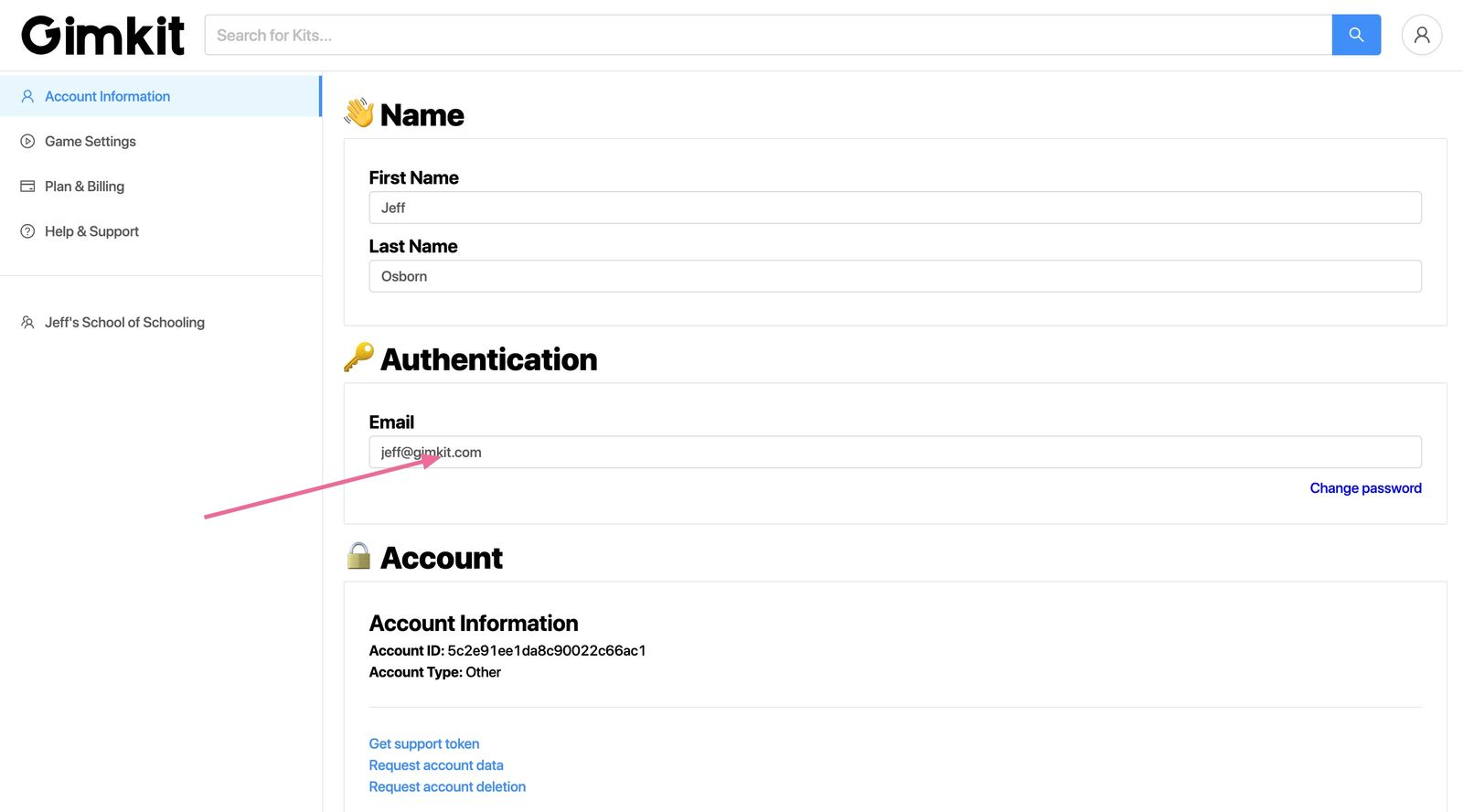
Task: Click the Help & Support question icon
Action: click(x=27, y=231)
